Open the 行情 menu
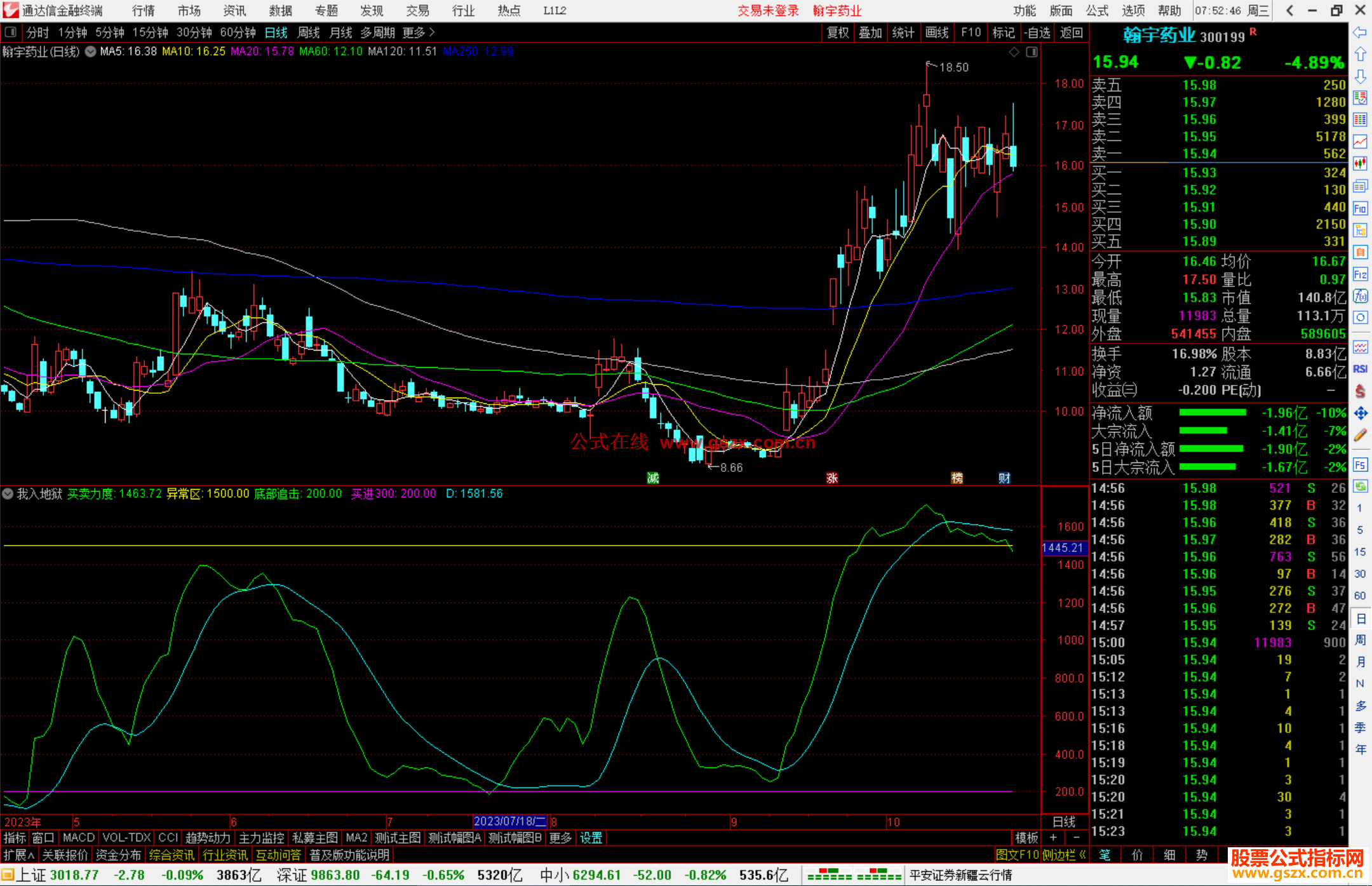This screenshot has height=886, width=1372. coord(143,11)
